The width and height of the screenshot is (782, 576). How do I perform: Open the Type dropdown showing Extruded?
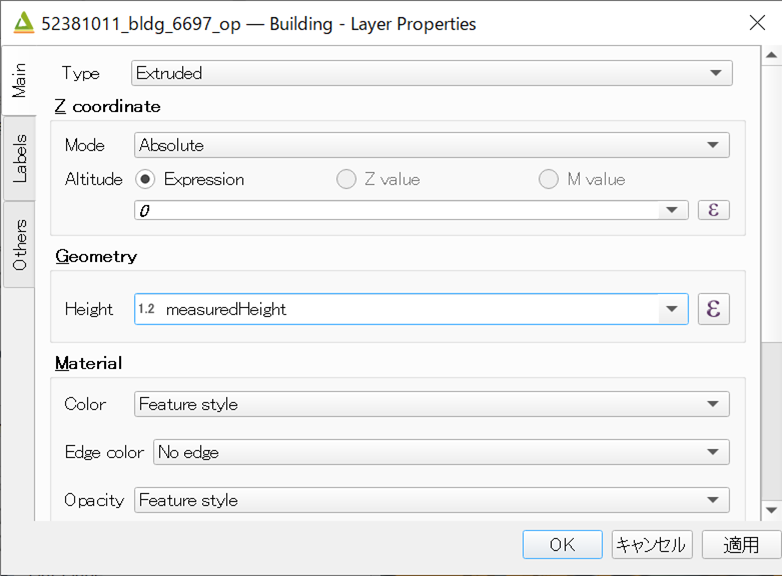(x=432, y=73)
